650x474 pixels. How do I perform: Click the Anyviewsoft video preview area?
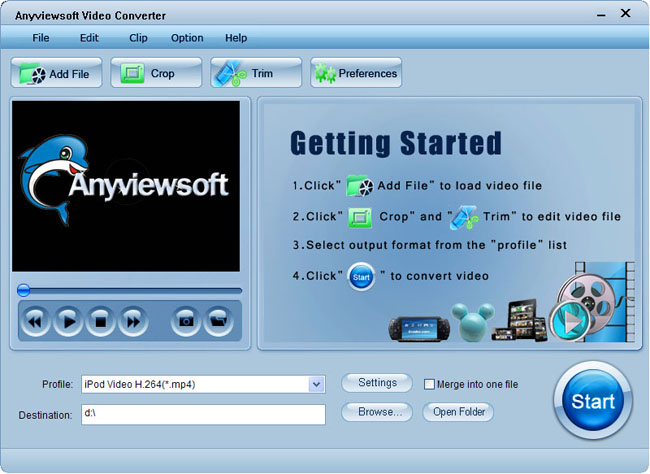click(x=126, y=186)
